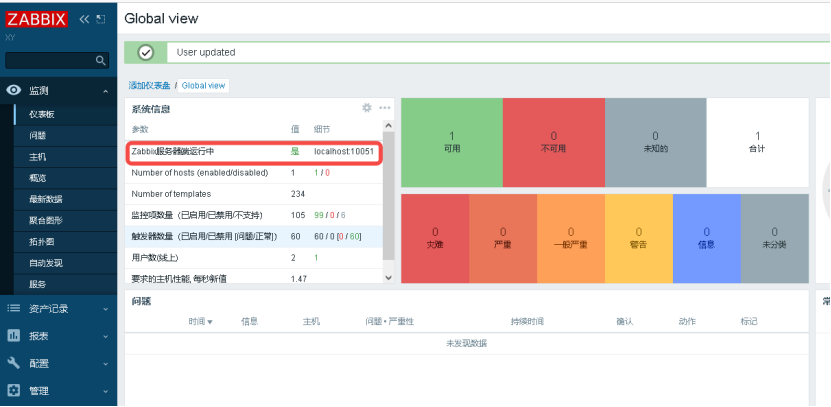Click the 标记 column header
Image resolution: width=831 pixels, height=407 pixels.
click(749, 322)
